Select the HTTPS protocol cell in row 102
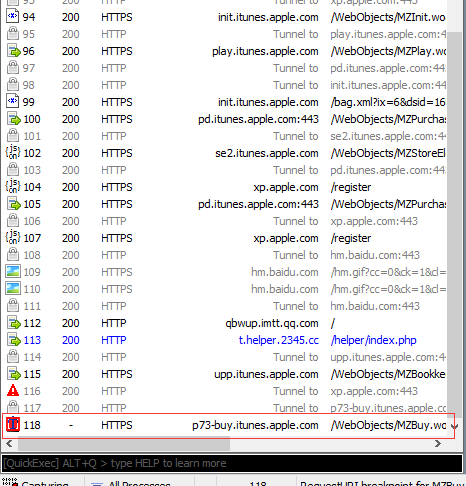The height and width of the screenshot is (486, 466). click(x=117, y=153)
